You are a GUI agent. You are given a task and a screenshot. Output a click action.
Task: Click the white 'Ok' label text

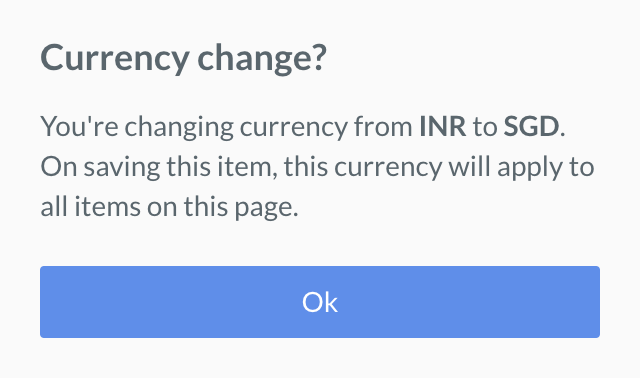click(x=320, y=302)
